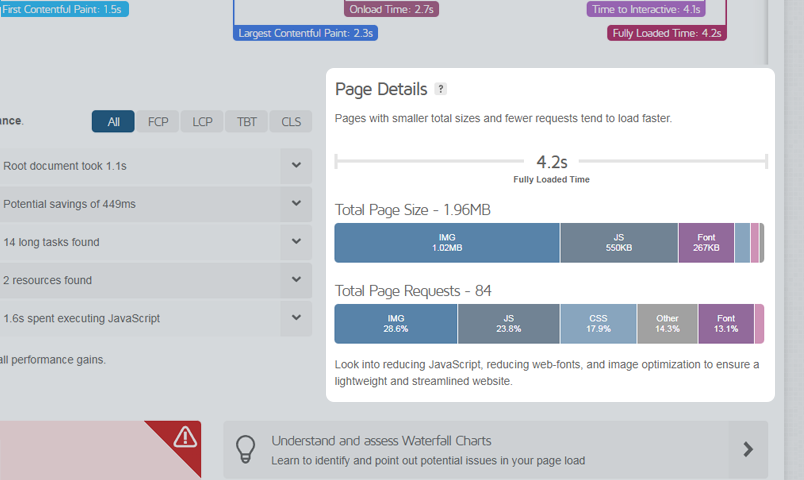Click the IMG 1.02MB page size segment
Viewport: 804px width, 480px height.
point(447,243)
